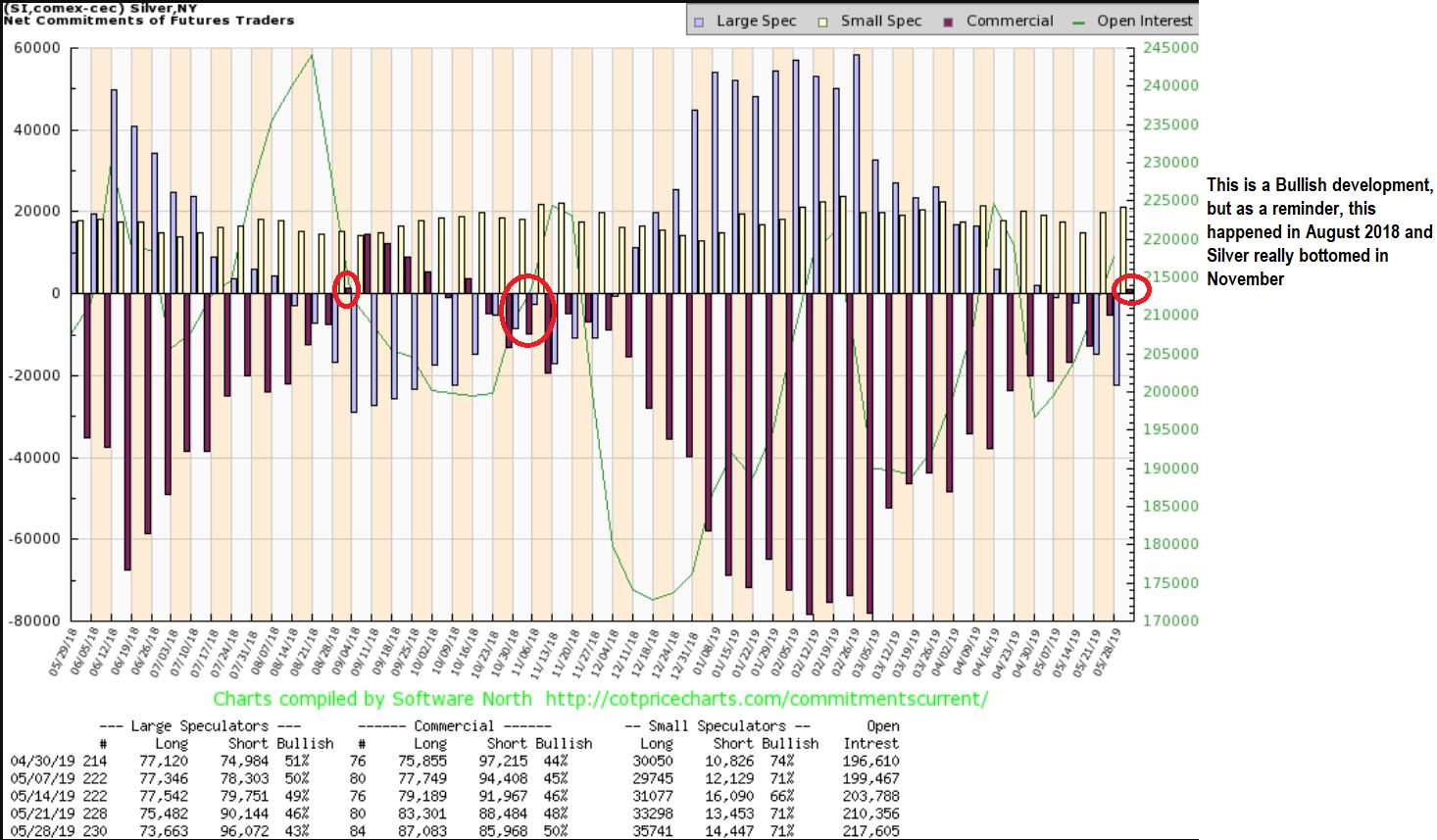Click the 97,215 Commercial short value
1437x840 pixels.
[503, 762]
